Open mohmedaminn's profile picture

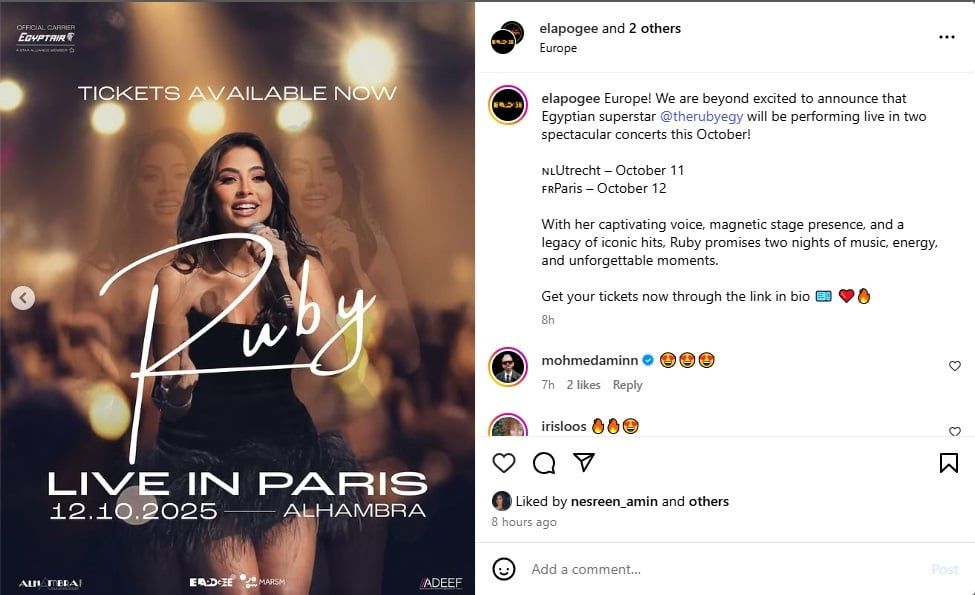pos(508,367)
